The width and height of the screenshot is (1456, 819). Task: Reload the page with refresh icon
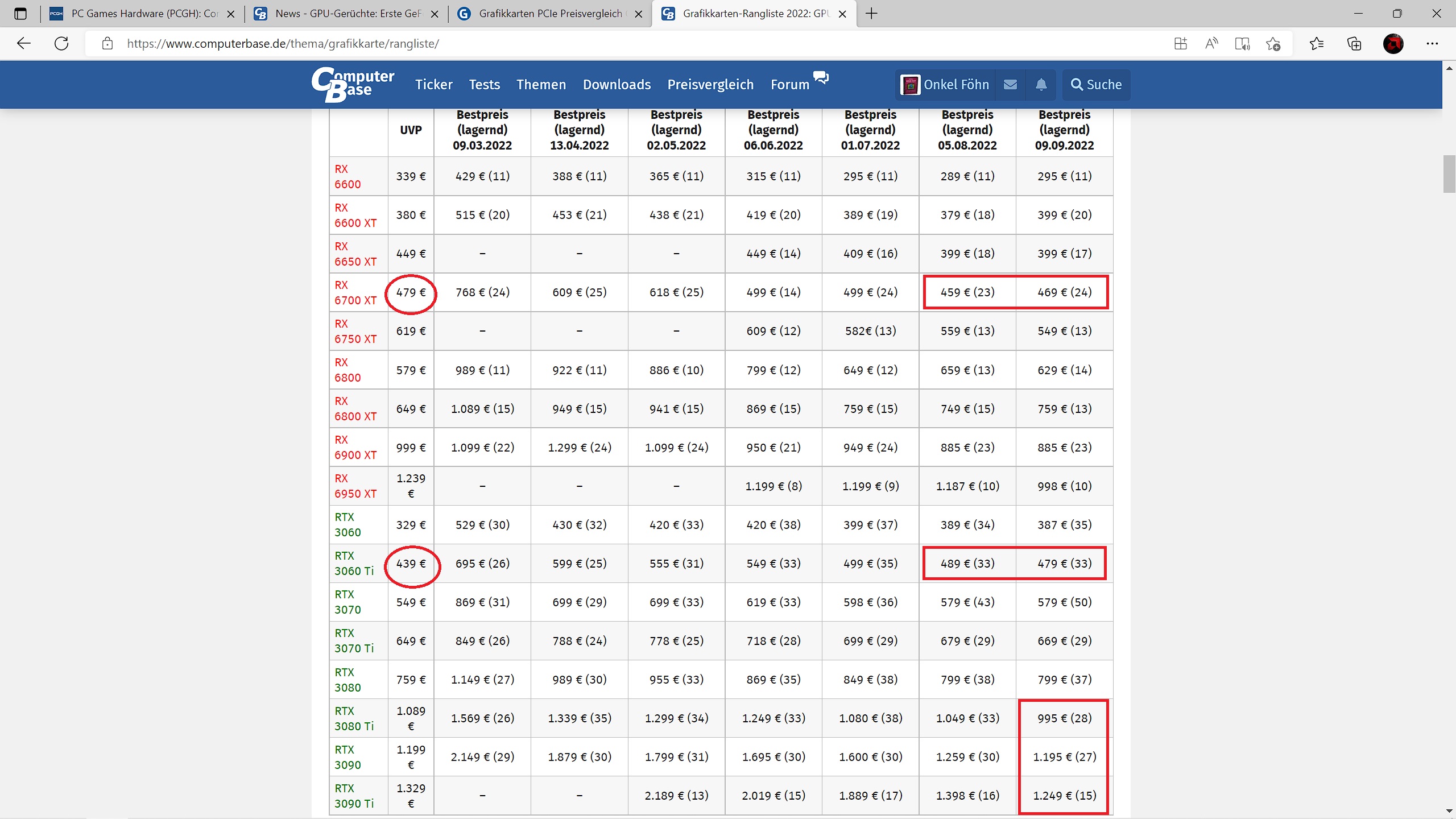61,43
